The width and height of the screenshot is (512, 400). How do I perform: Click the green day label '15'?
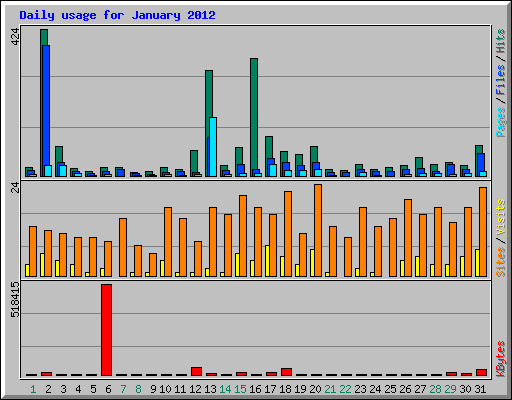coord(240,389)
